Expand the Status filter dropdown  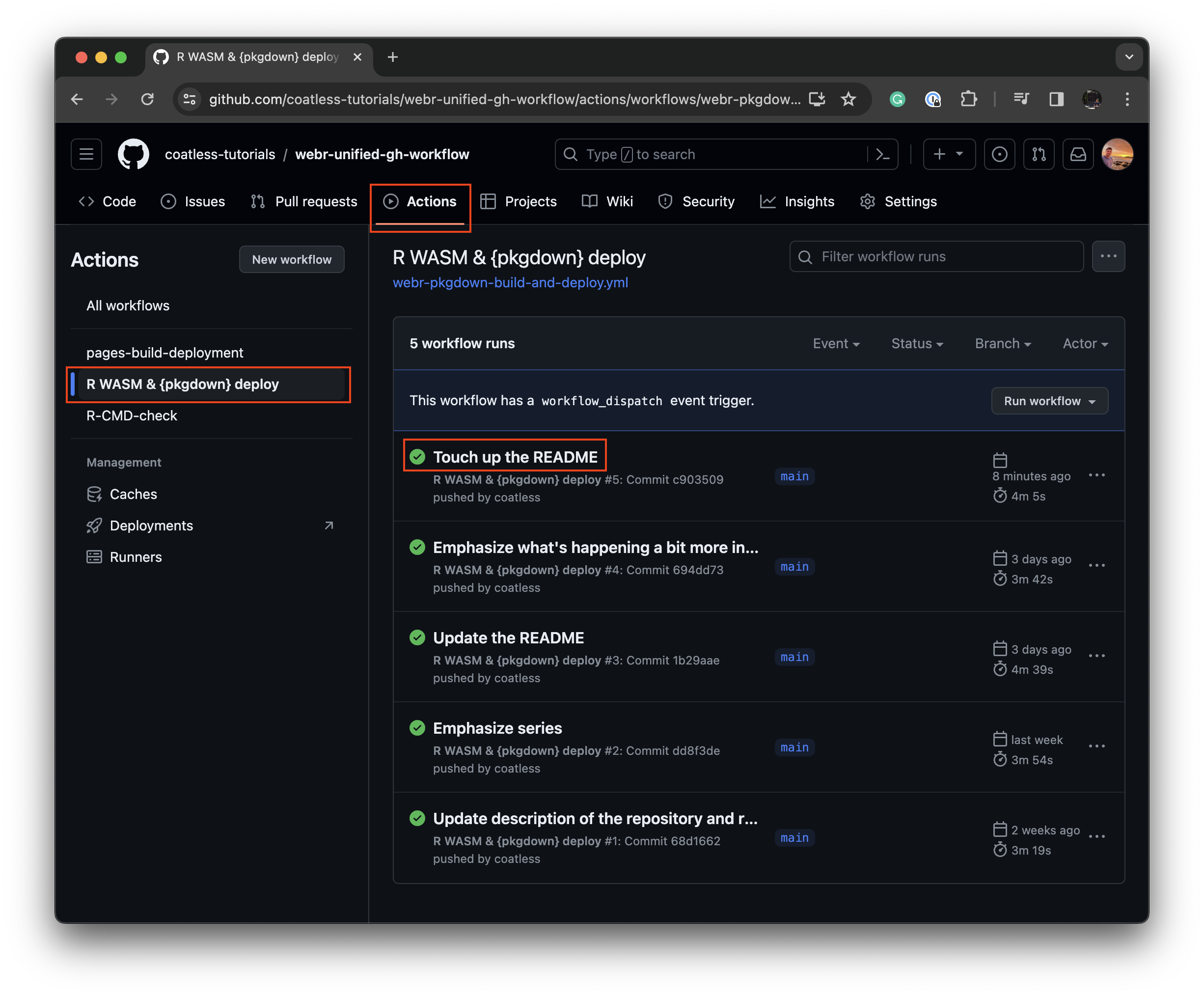(x=917, y=343)
